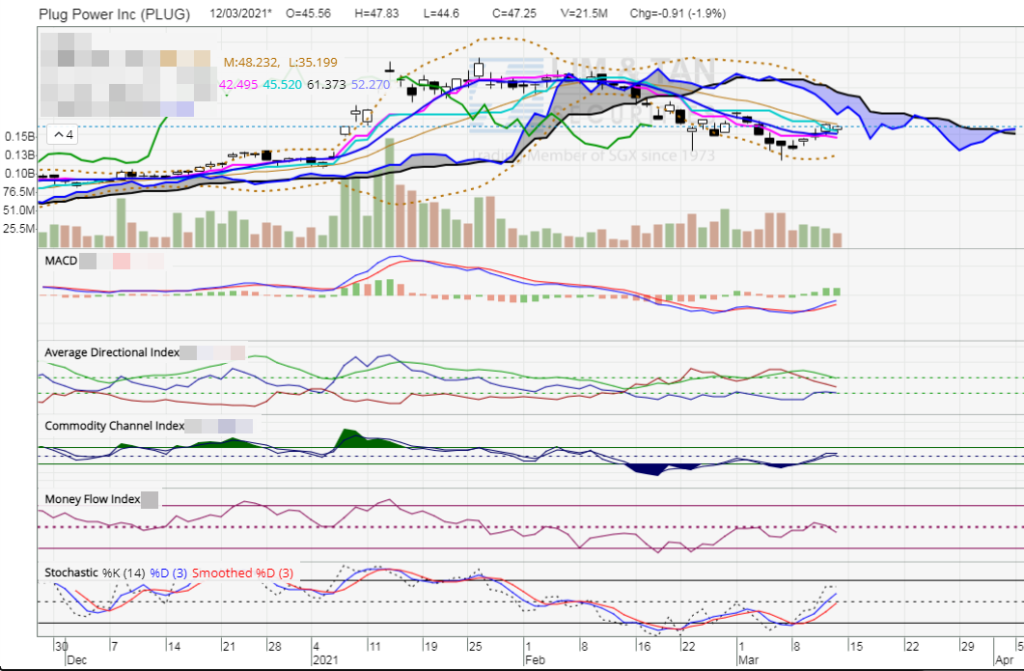Image resolution: width=1024 pixels, height=671 pixels.
Task: Click the "0.13B" volume axis label
Action: click(x=19, y=155)
